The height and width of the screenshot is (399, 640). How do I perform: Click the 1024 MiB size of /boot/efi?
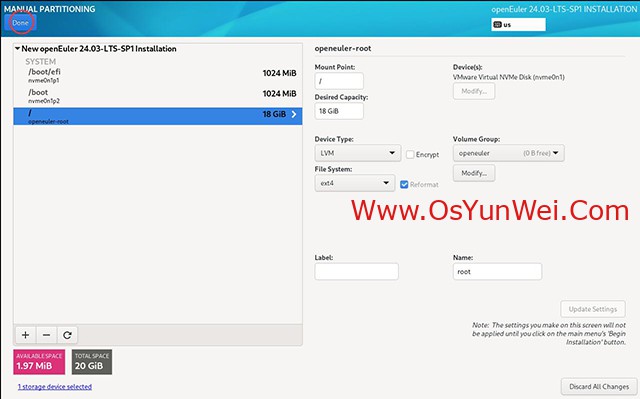pyautogui.click(x=279, y=73)
